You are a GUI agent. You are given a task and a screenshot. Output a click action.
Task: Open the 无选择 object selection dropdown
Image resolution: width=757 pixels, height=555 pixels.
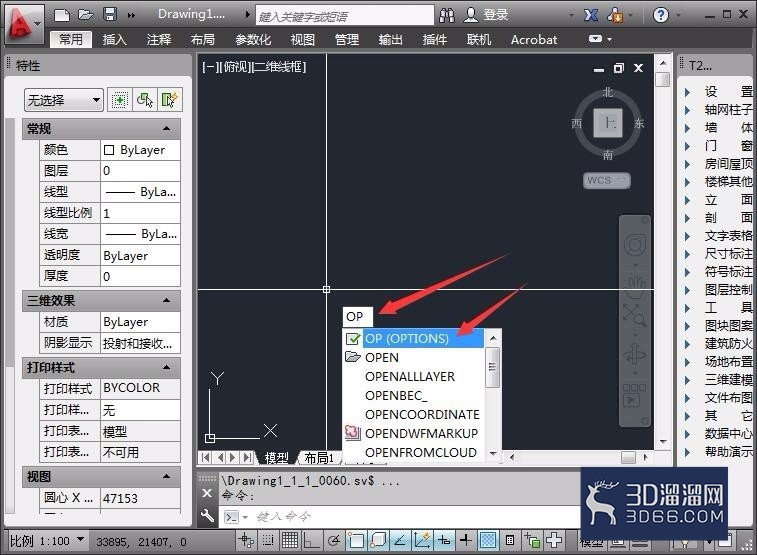(x=64, y=100)
